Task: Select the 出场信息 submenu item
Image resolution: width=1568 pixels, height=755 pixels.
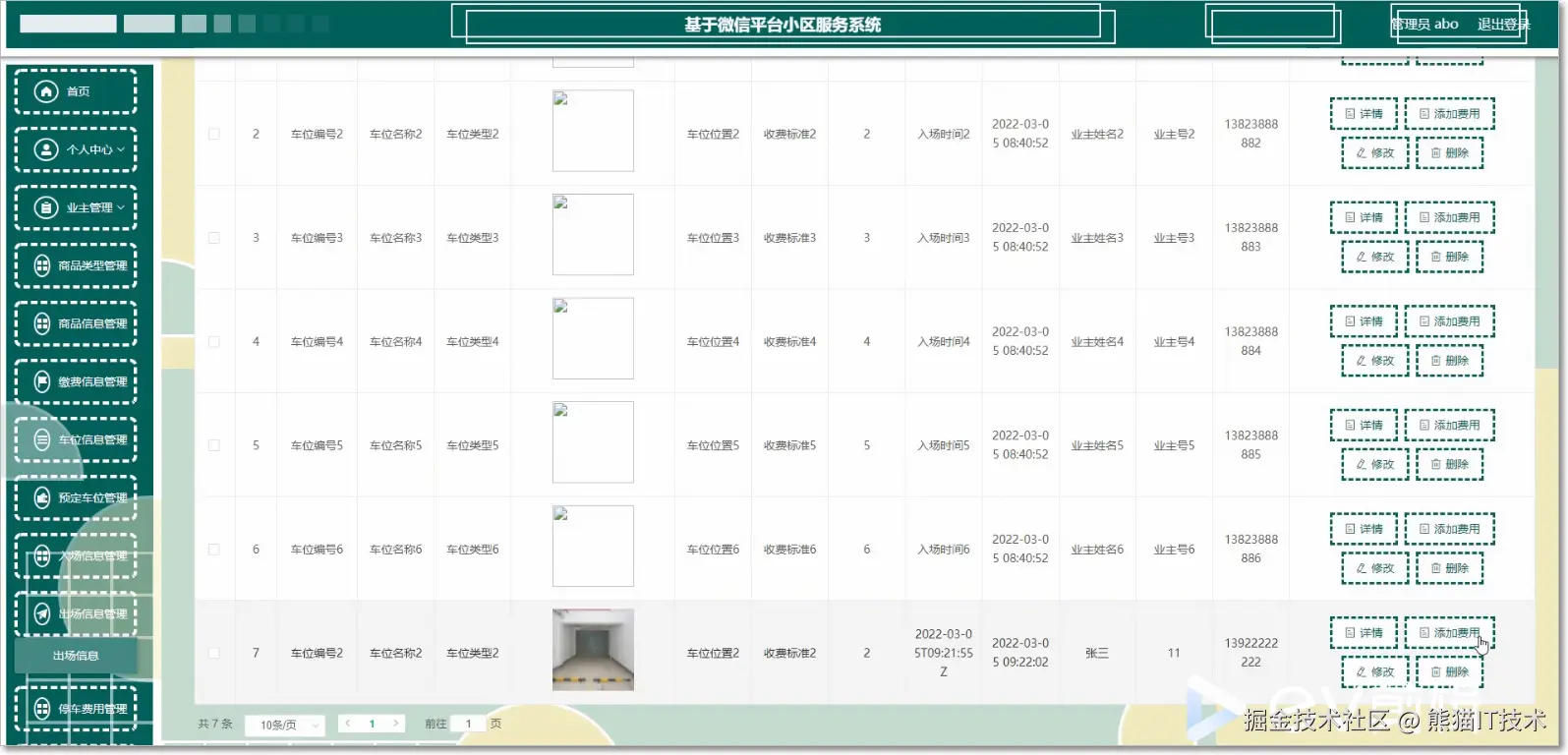Action: [x=76, y=656]
